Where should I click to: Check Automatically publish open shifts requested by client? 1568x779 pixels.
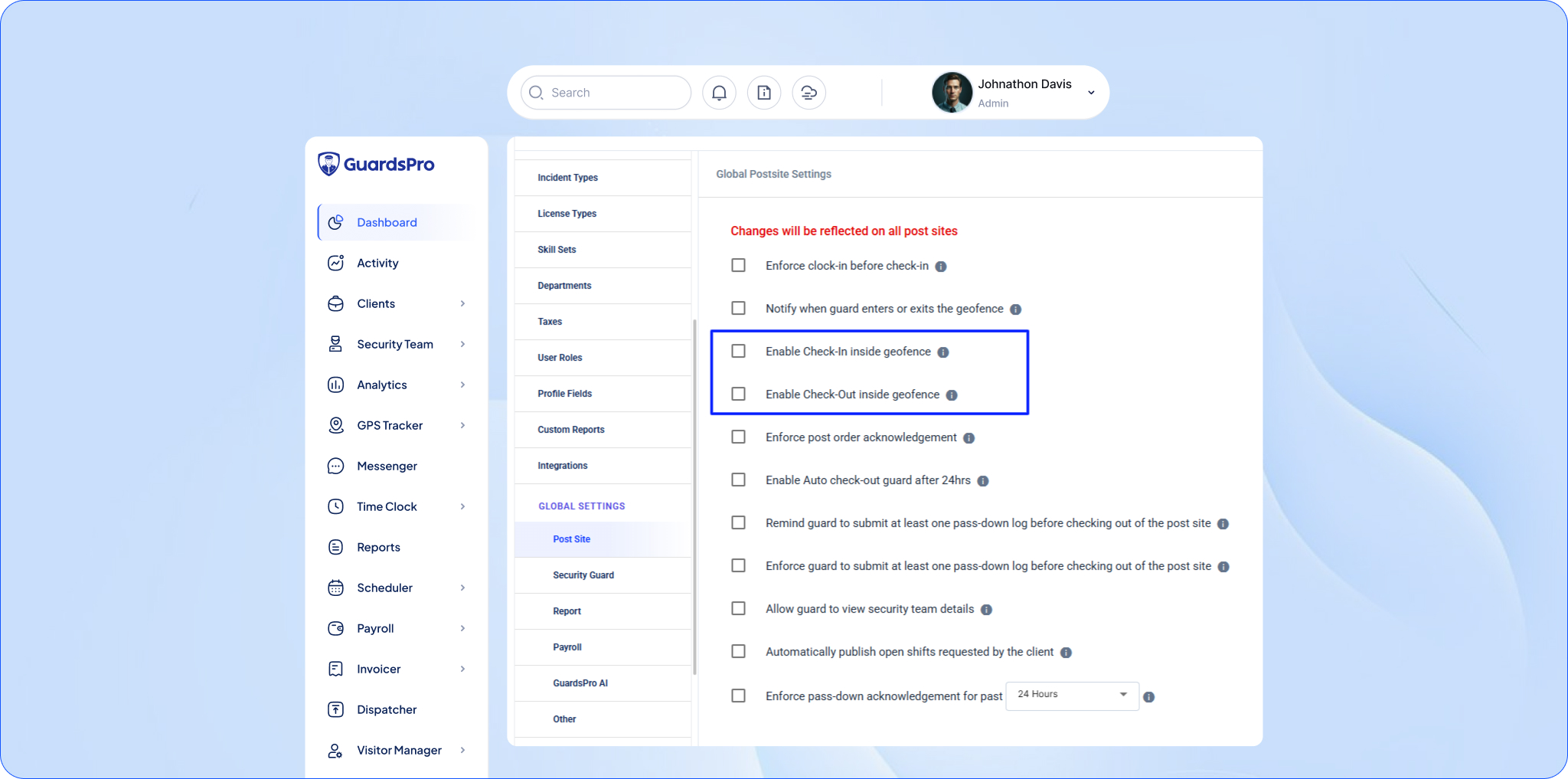pyautogui.click(x=738, y=651)
